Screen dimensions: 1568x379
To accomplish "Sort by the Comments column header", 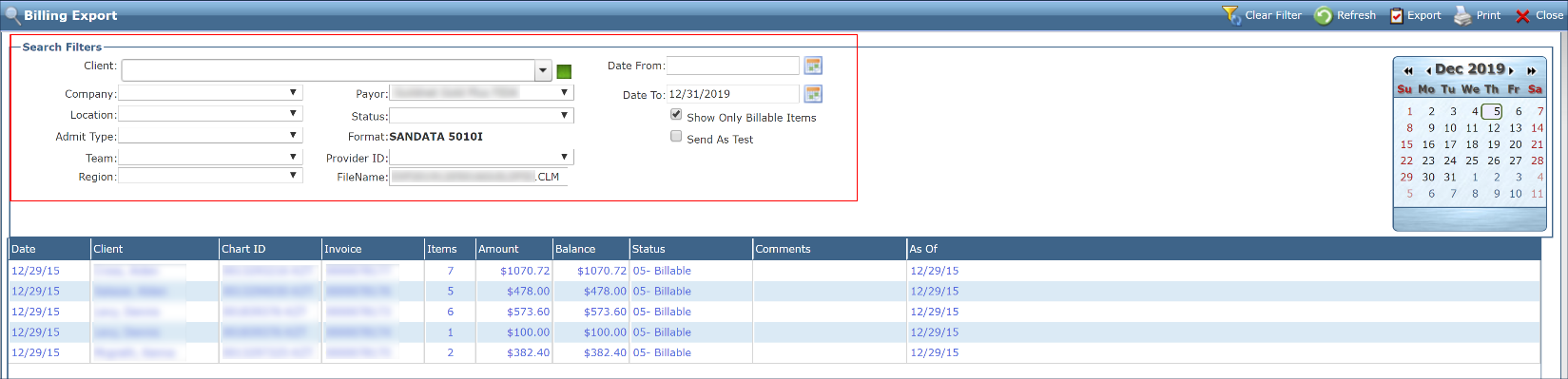I will click(829, 249).
